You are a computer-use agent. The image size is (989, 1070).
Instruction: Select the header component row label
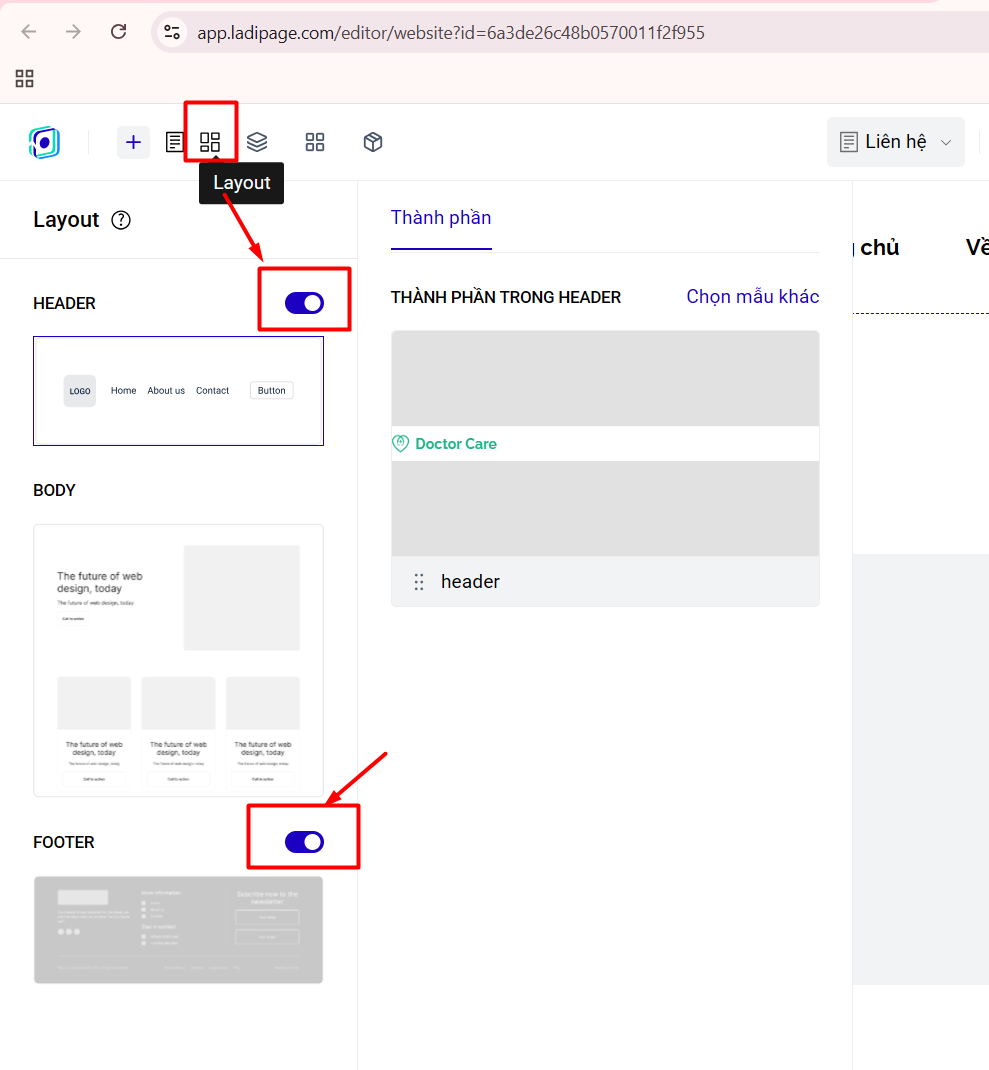470,582
